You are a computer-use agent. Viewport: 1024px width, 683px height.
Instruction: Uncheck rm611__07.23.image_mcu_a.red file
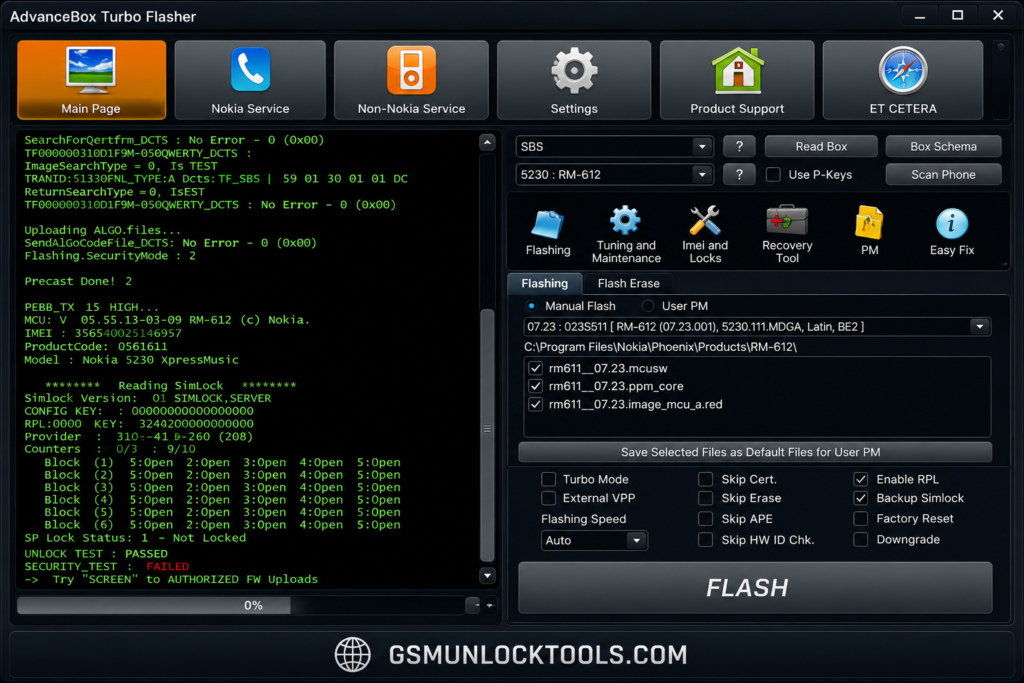[536, 404]
